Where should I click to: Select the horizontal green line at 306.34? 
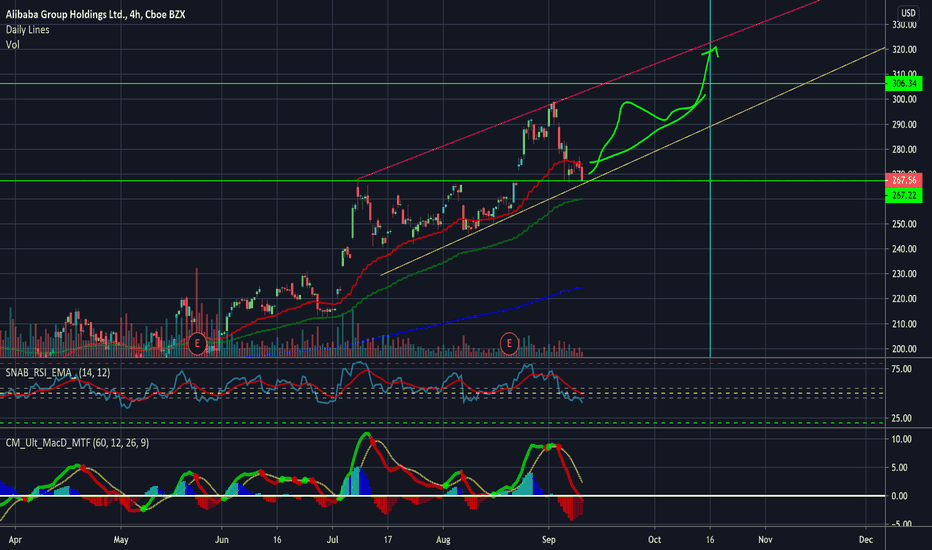(x=443, y=84)
